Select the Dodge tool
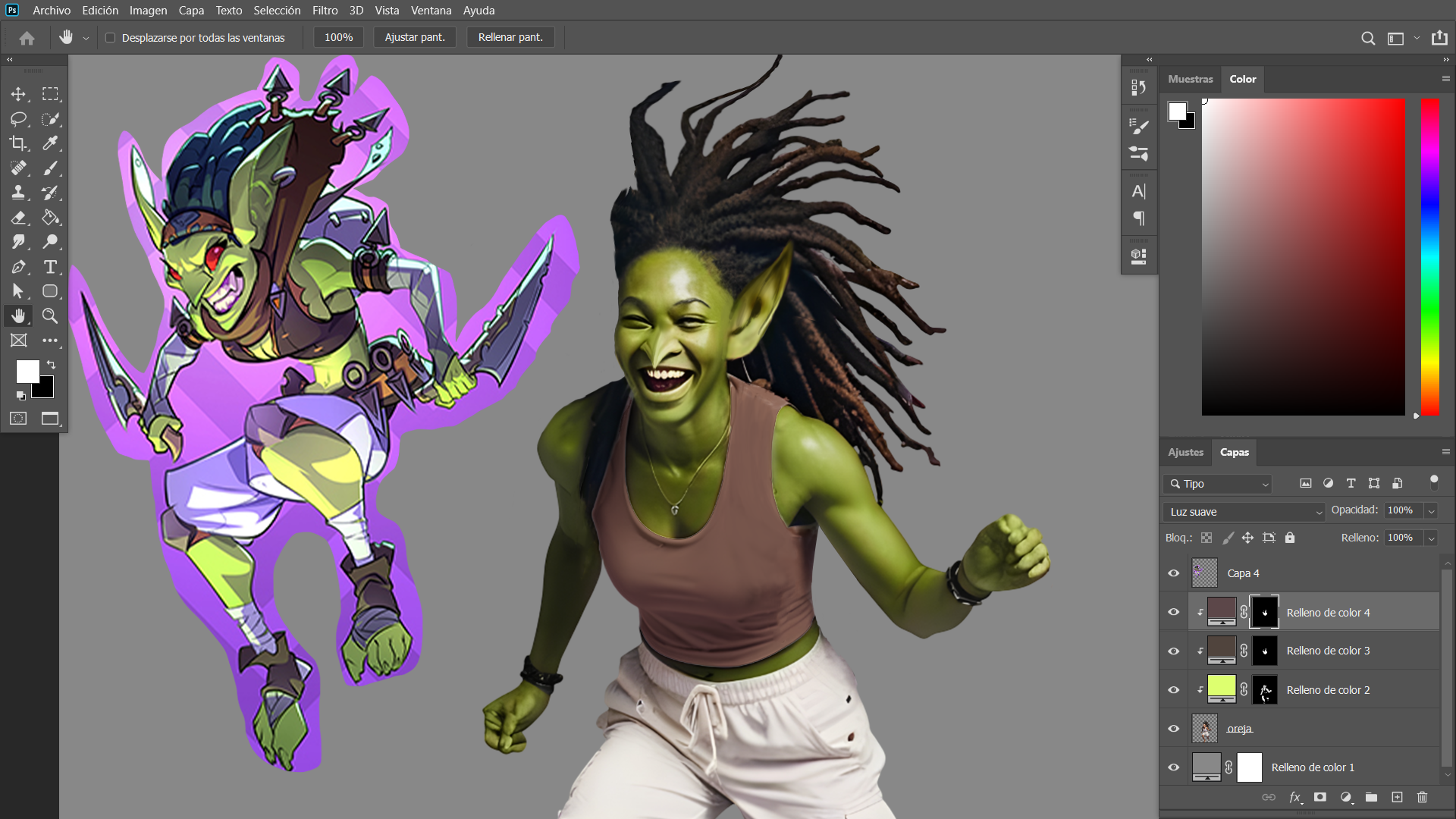The width and height of the screenshot is (1456, 819). (50, 242)
